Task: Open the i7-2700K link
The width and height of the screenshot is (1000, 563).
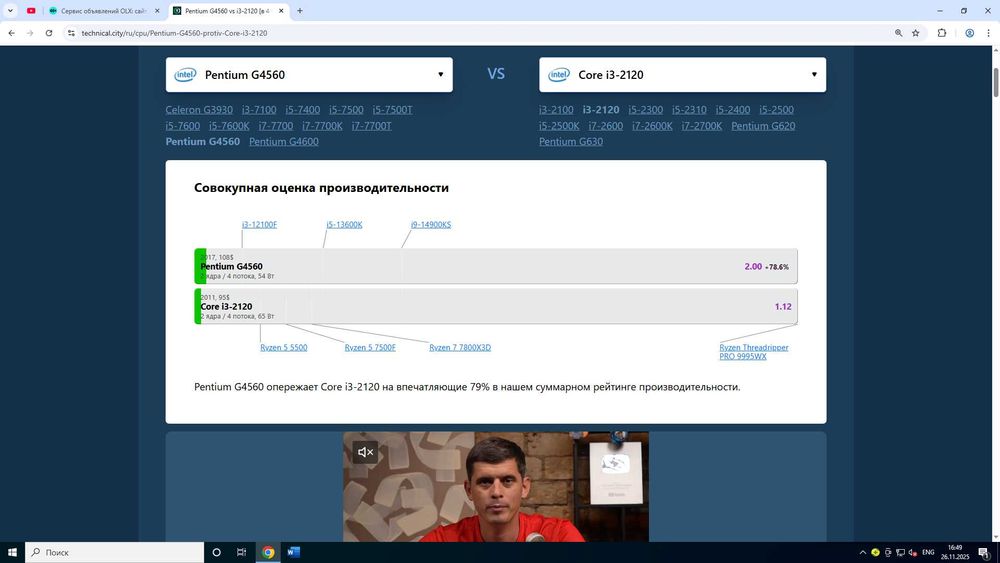Action: click(x=702, y=126)
